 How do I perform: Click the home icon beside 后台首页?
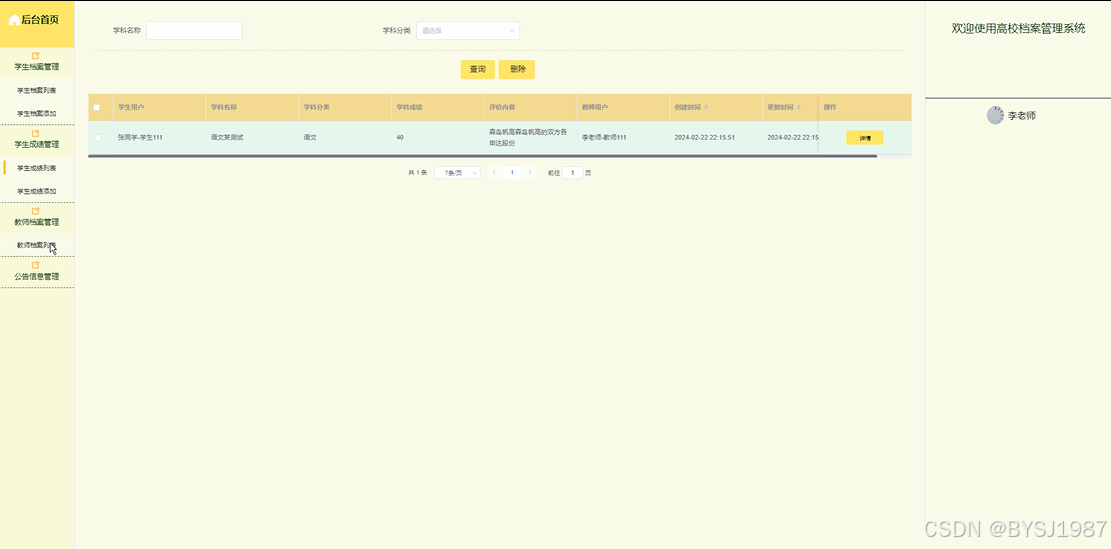coord(14,20)
